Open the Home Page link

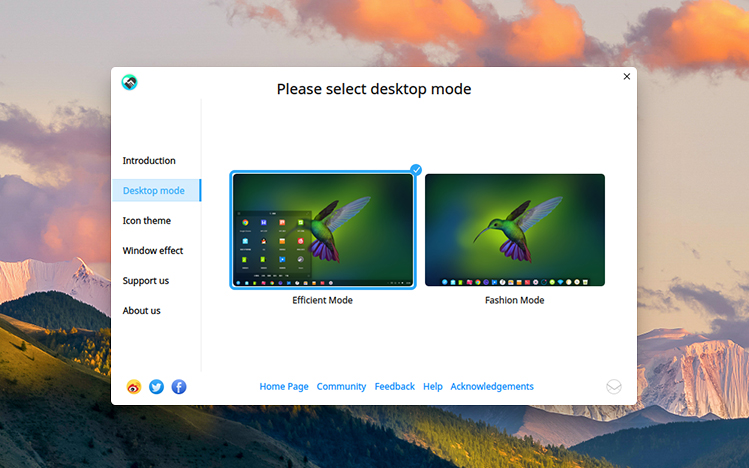pos(284,386)
